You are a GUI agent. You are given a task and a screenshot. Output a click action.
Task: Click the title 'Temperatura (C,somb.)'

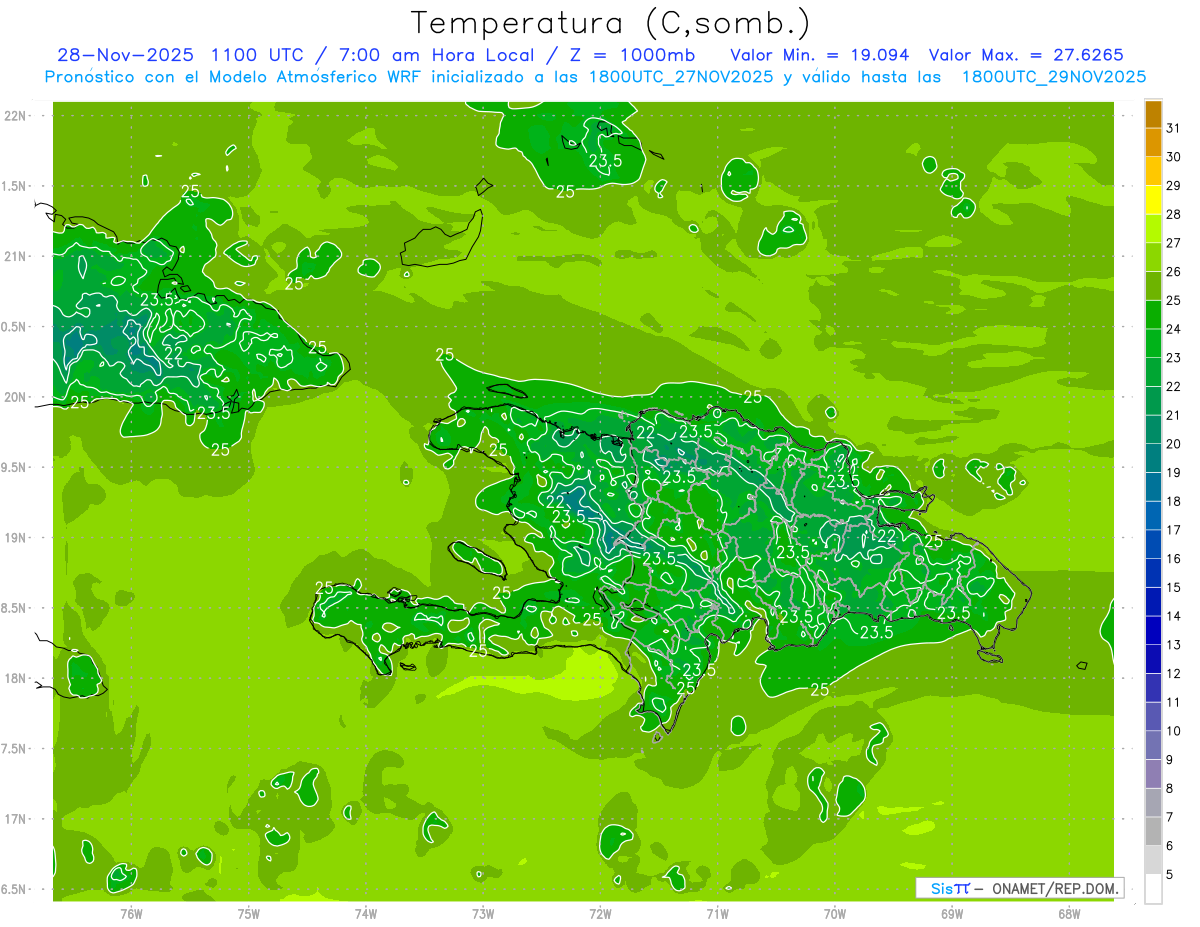[611, 23]
